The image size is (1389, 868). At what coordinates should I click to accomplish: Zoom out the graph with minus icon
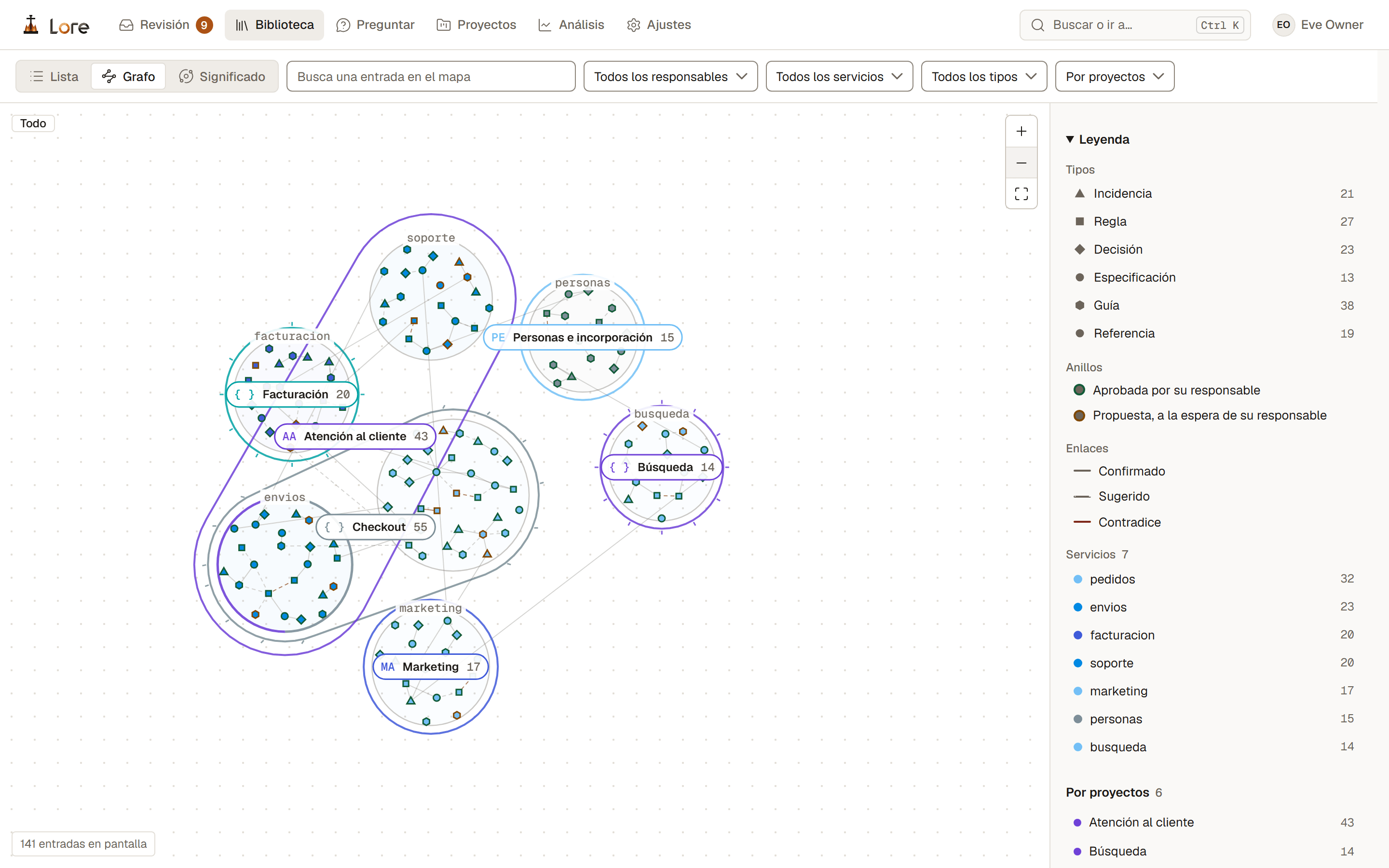tap(1021, 163)
